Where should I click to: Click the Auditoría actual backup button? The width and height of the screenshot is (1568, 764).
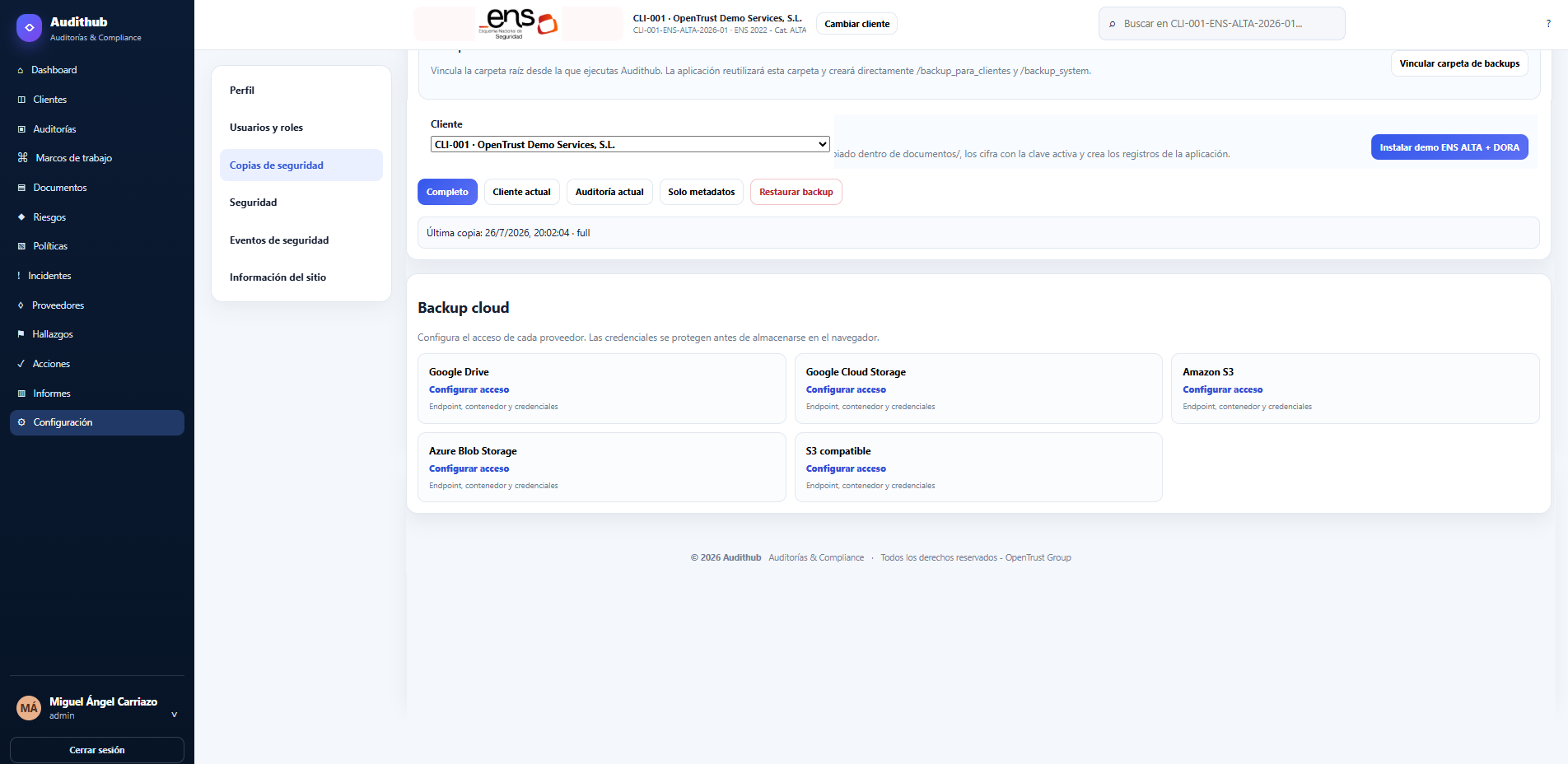click(x=609, y=192)
